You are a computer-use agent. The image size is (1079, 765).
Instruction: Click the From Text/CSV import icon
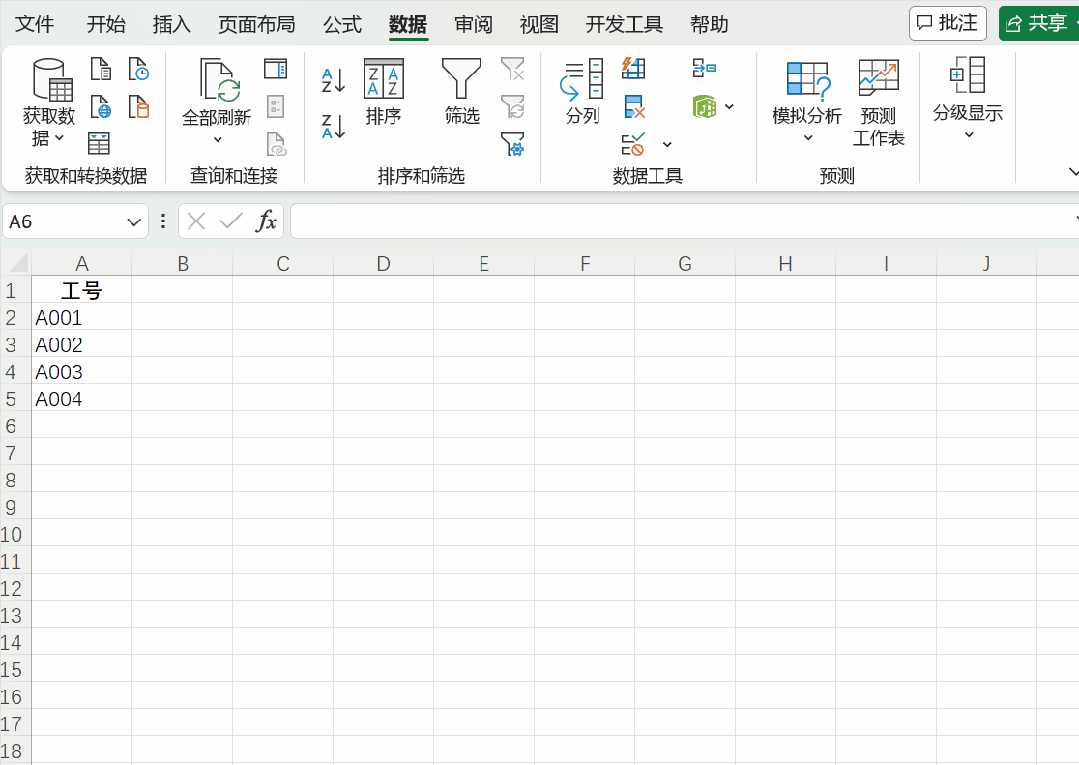coord(100,69)
